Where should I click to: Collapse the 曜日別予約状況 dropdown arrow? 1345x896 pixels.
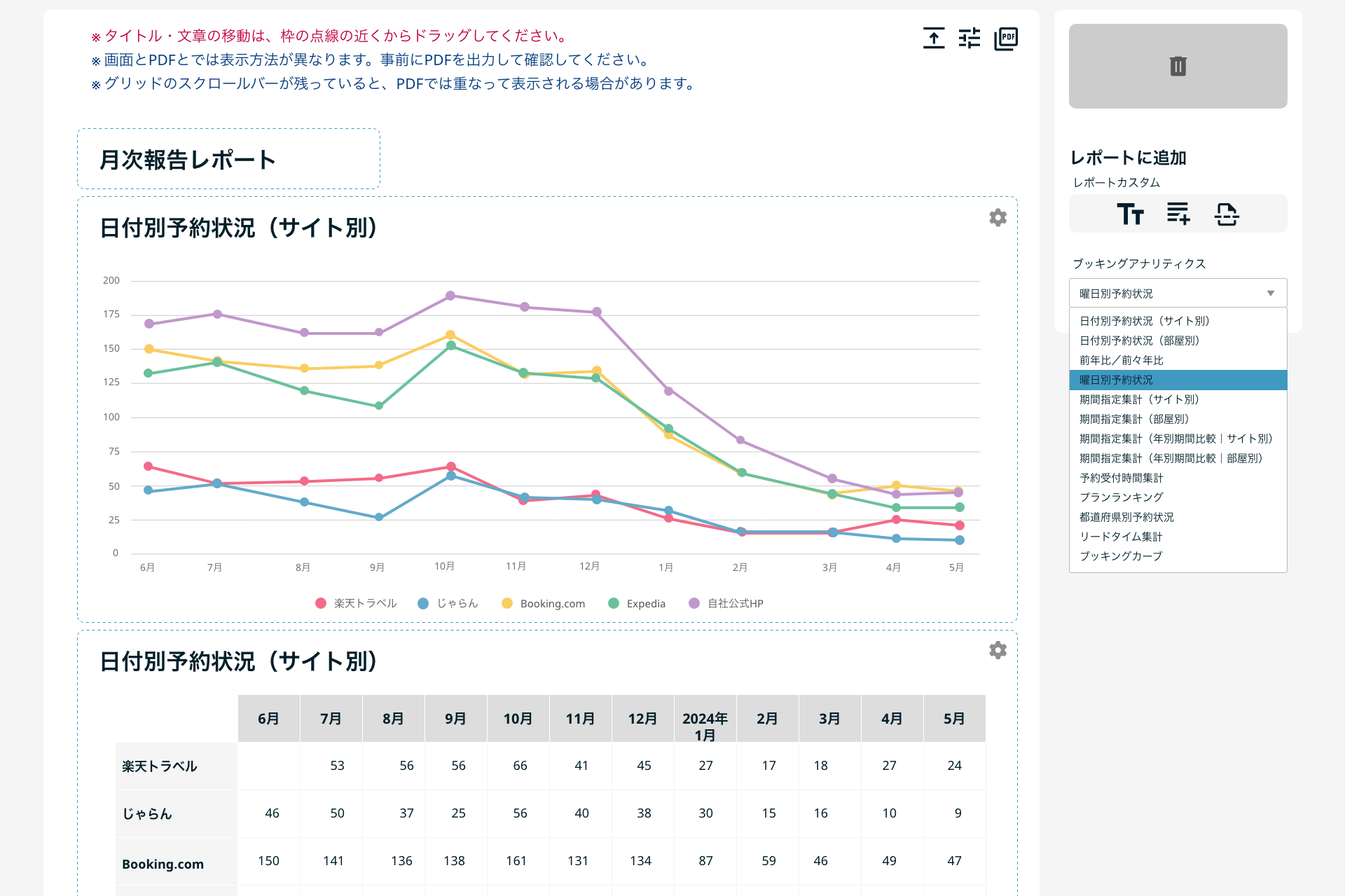point(1270,294)
